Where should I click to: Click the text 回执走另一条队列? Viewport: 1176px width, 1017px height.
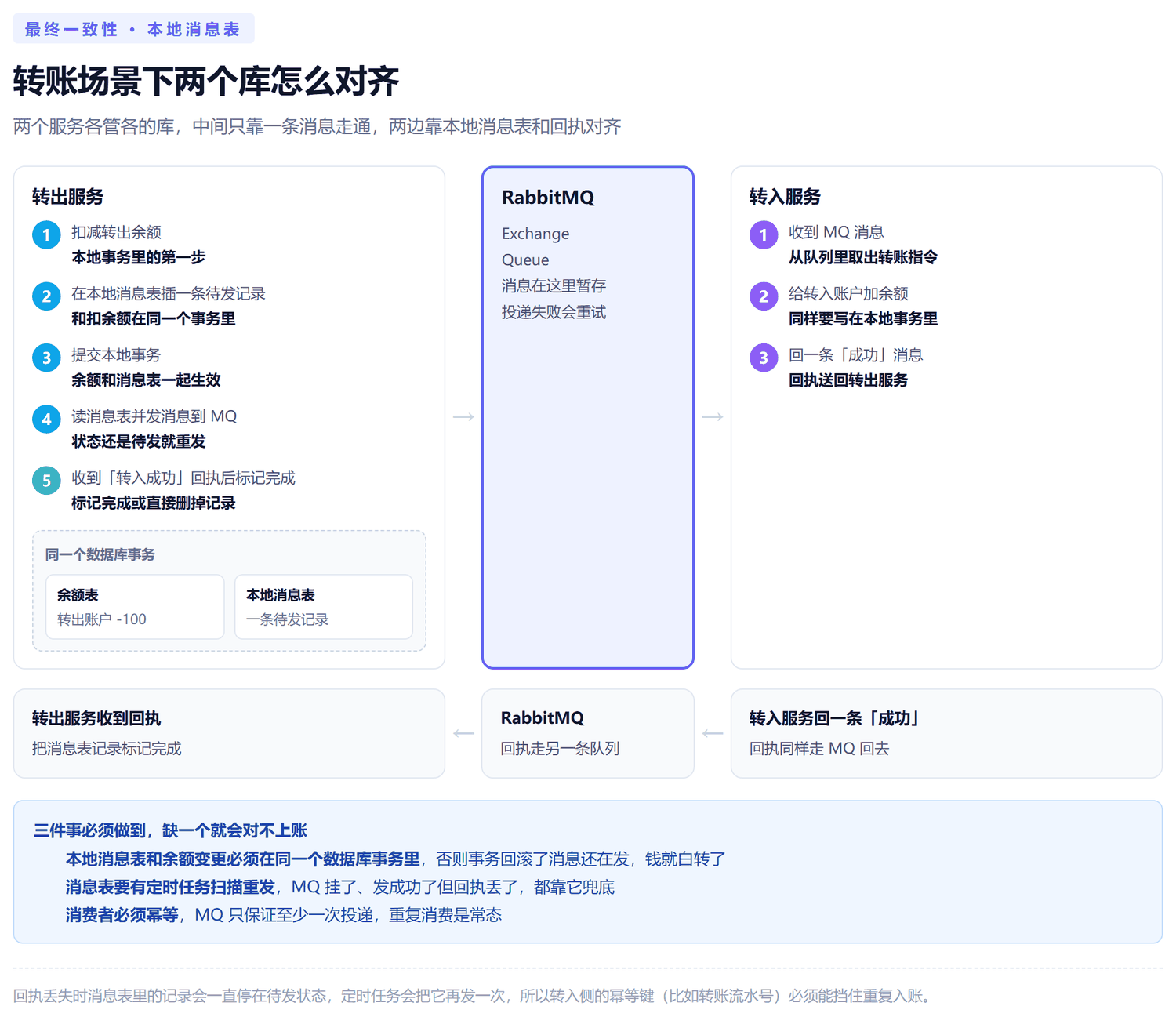pos(561,749)
